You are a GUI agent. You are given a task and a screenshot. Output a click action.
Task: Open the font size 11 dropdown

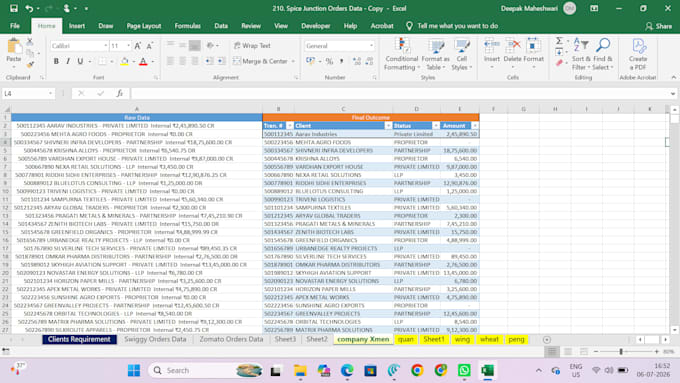click(x=128, y=46)
